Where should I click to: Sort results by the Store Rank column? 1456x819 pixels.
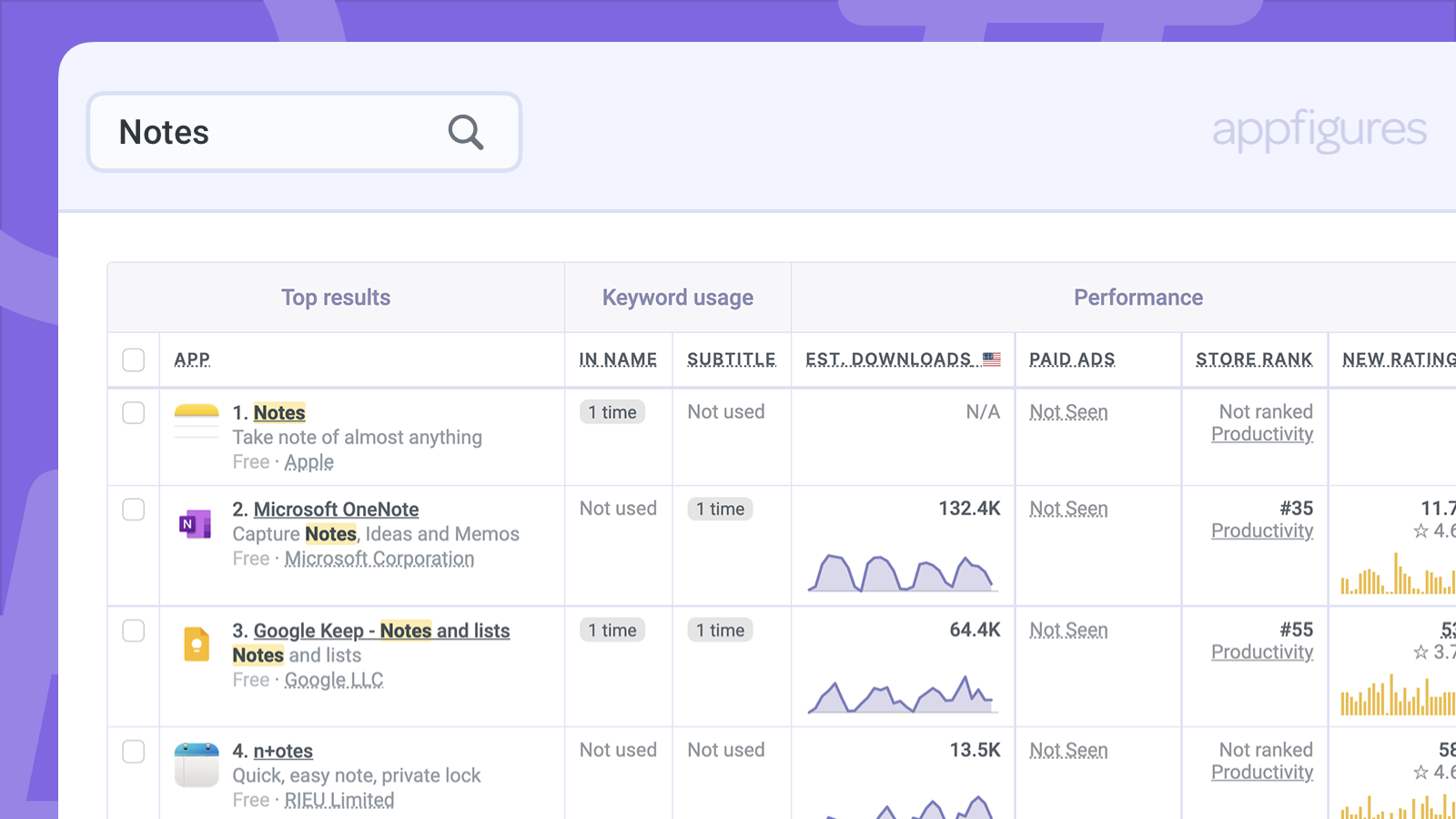(x=1254, y=359)
